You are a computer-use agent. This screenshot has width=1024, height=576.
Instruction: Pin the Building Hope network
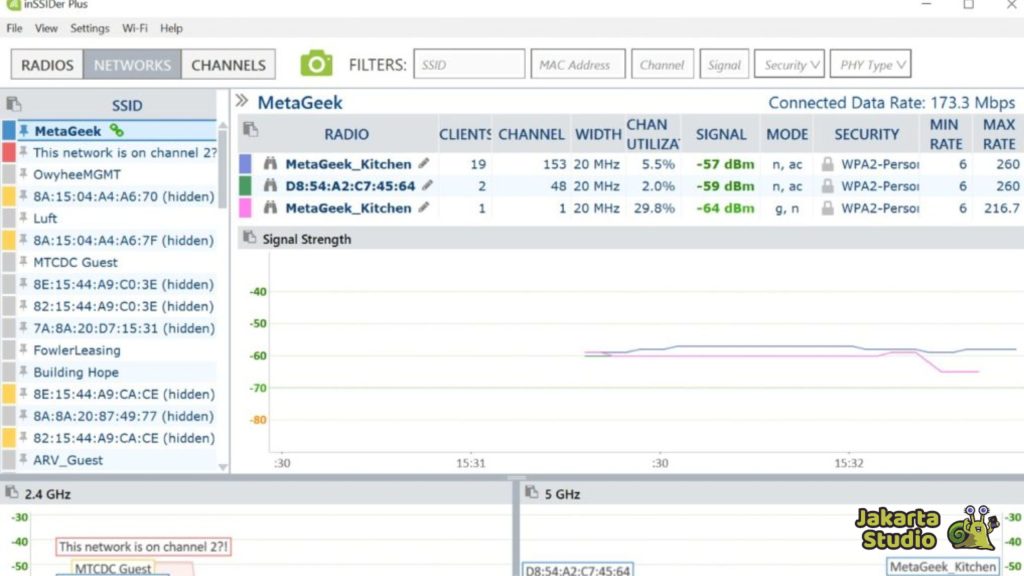[24, 371]
